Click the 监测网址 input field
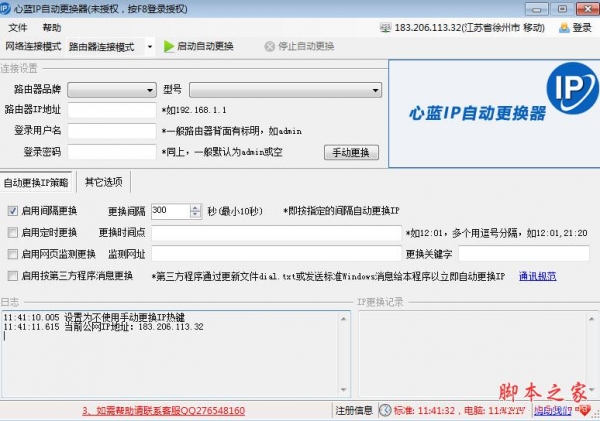Image resolution: width=600 pixels, height=421 pixels. tap(276, 254)
